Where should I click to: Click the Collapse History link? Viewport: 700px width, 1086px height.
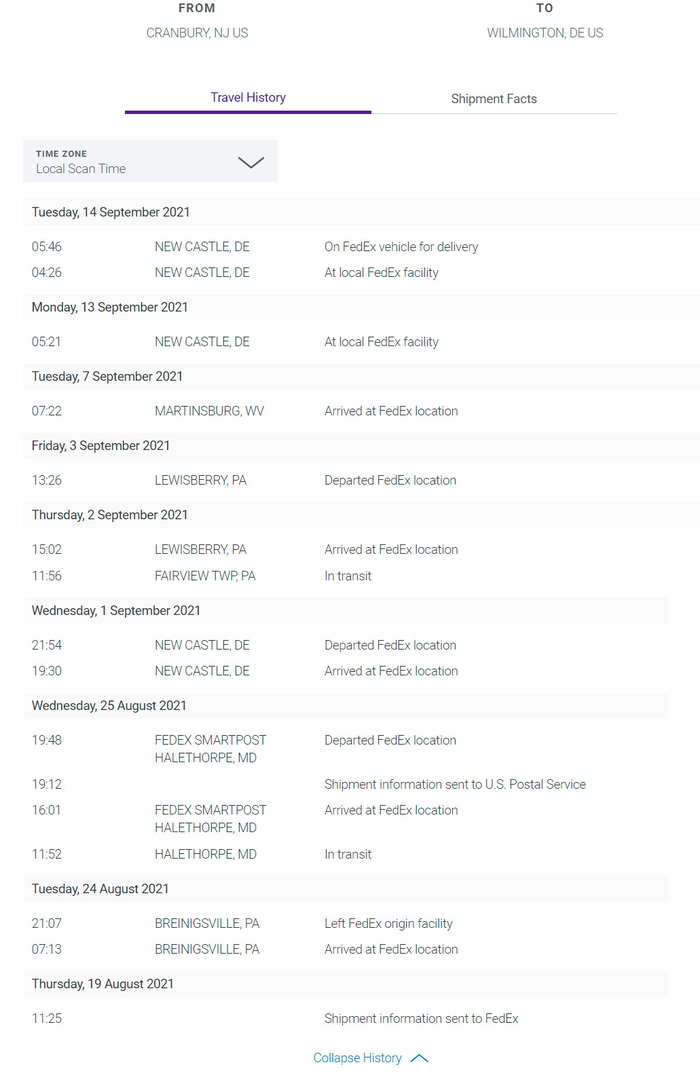(x=357, y=1058)
